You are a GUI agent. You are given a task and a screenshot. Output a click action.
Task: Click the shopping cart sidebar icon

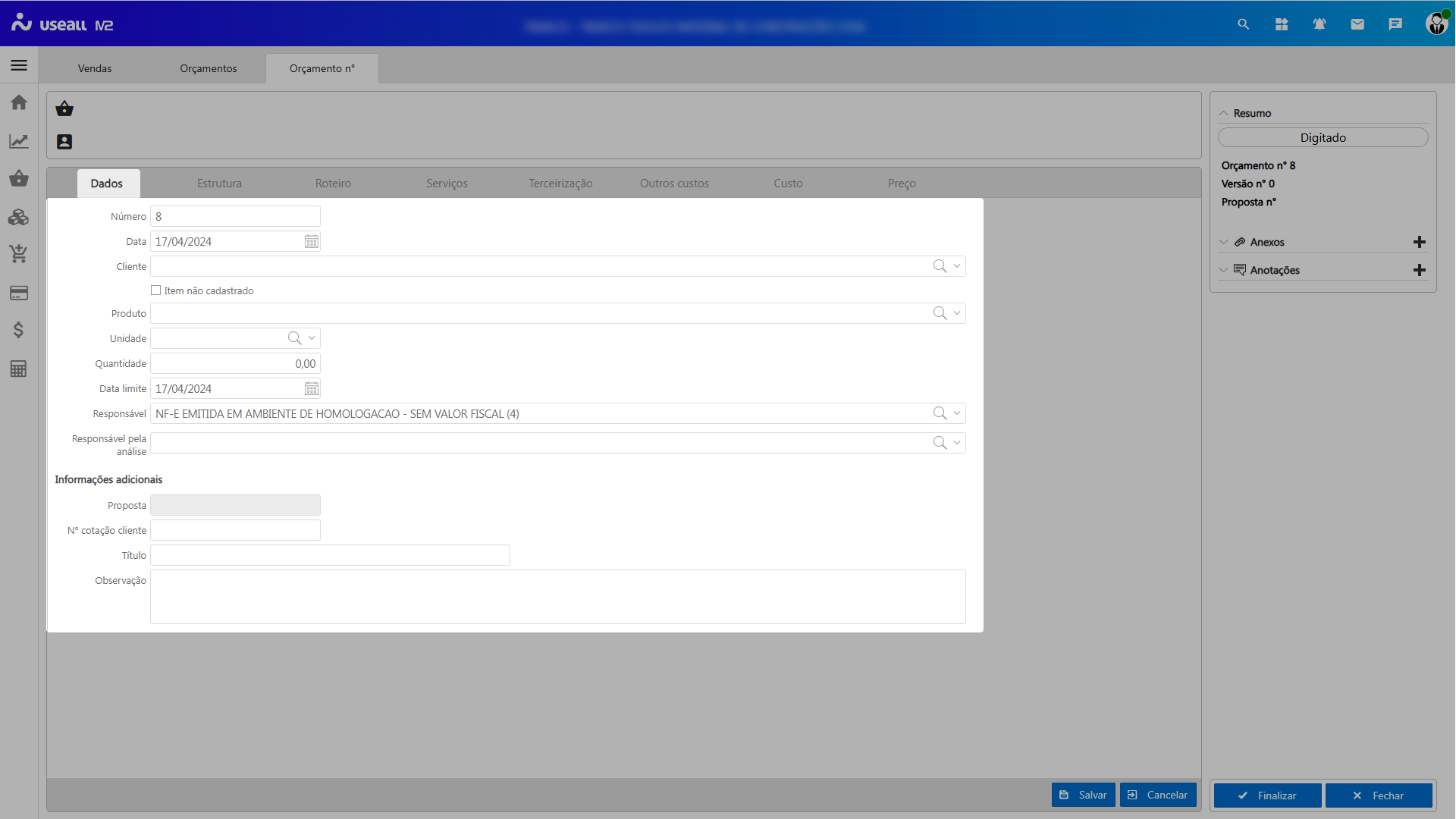click(19, 254)
